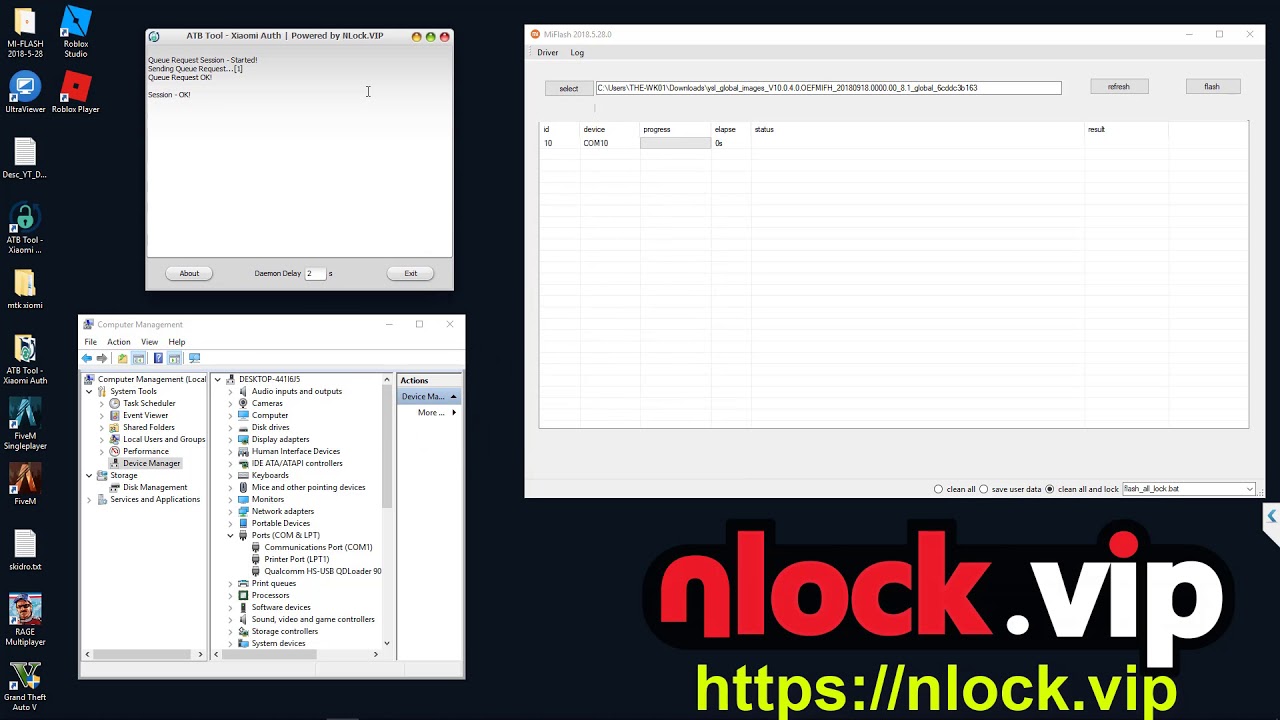
Task: Select Task Scheduler in console tree
Action: [x=149, y=403]
